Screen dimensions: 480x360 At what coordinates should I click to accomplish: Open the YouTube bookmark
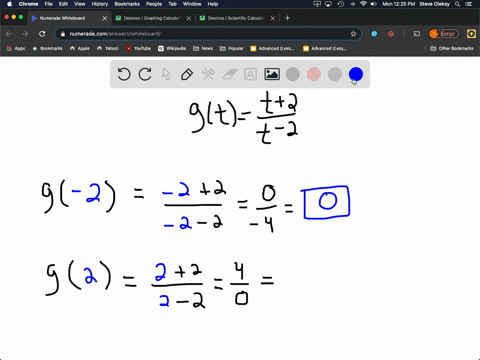[138, 48]
